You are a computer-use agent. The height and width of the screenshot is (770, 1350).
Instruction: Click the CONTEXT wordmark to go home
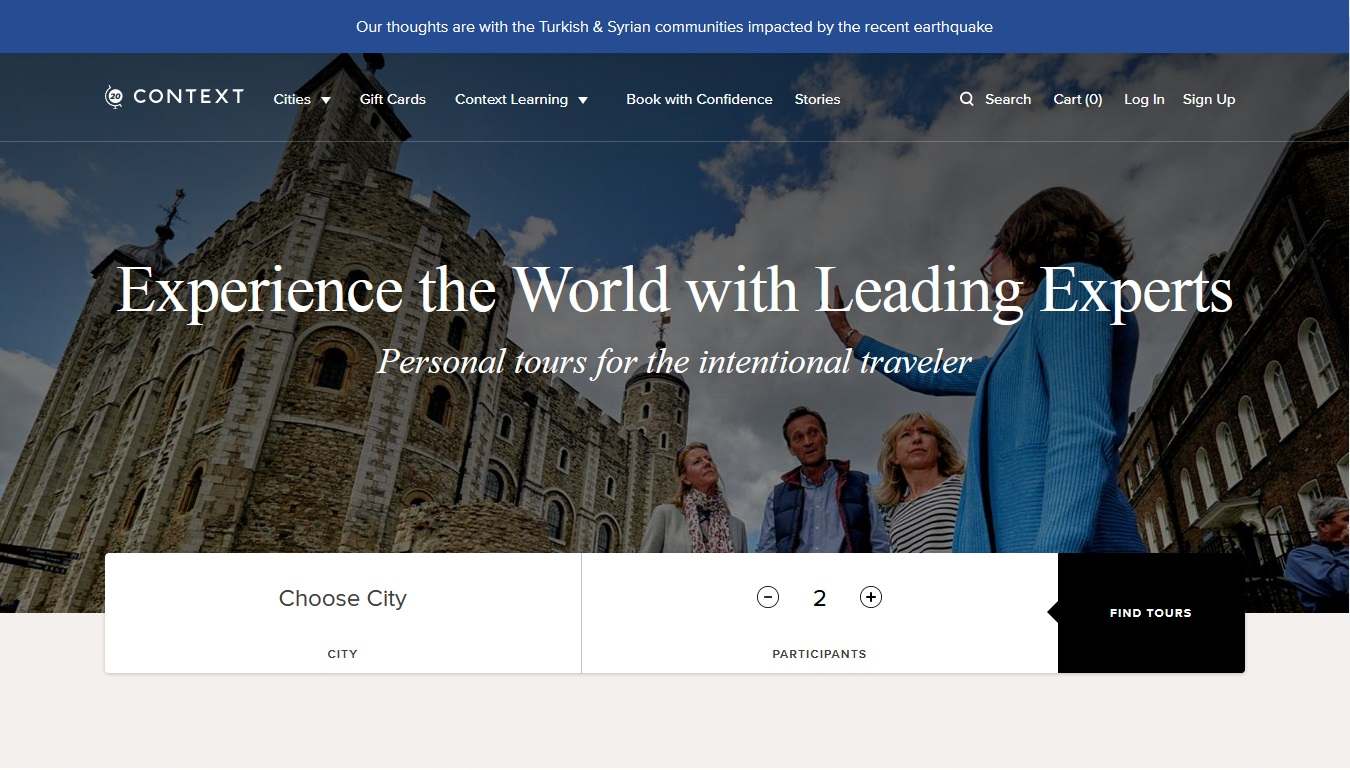[188, 97]
